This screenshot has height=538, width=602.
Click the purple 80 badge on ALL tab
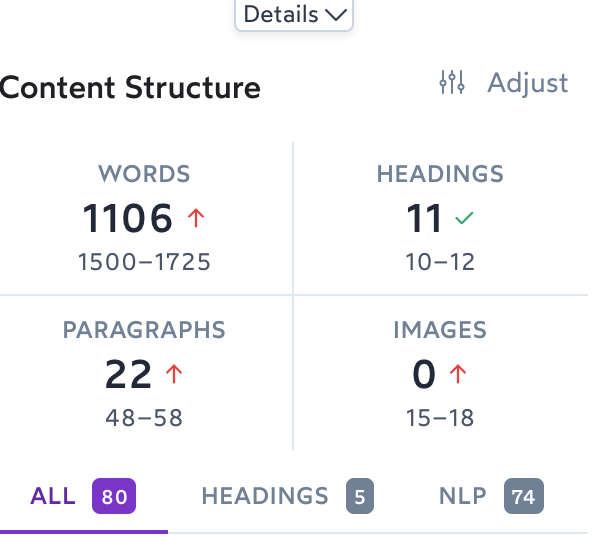[114, 496]
